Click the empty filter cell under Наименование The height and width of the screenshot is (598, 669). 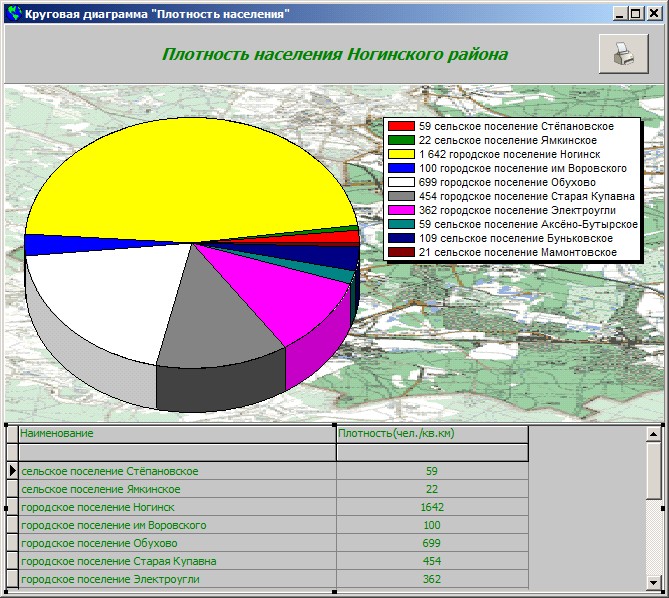coord(176,452)
